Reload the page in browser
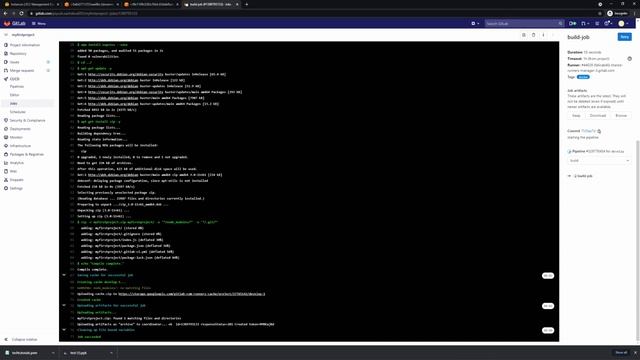Screen dimensions: 640x360 tap(22, 13)
